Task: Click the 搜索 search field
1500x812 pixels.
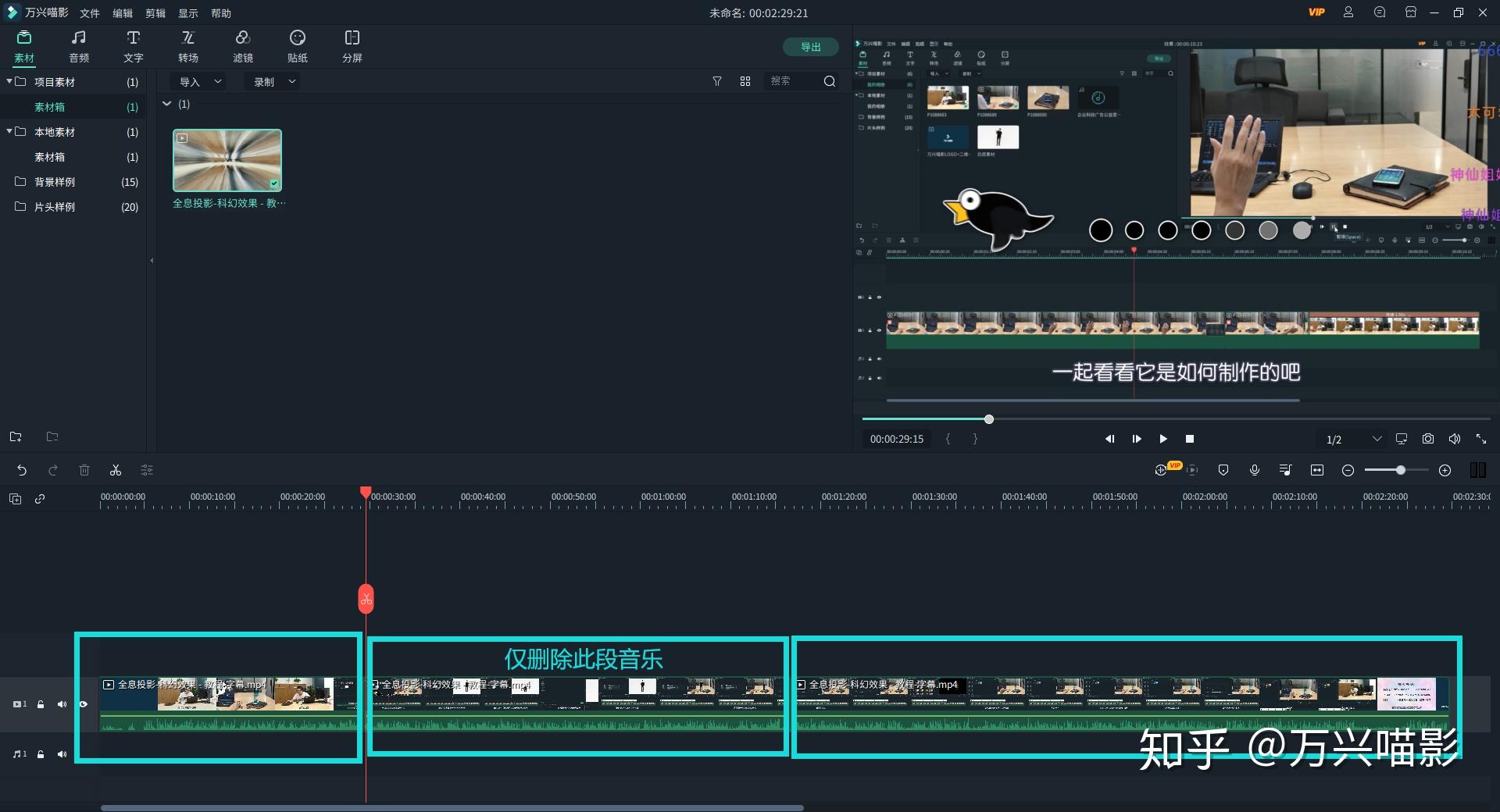Action: click(x=793, y=81)
